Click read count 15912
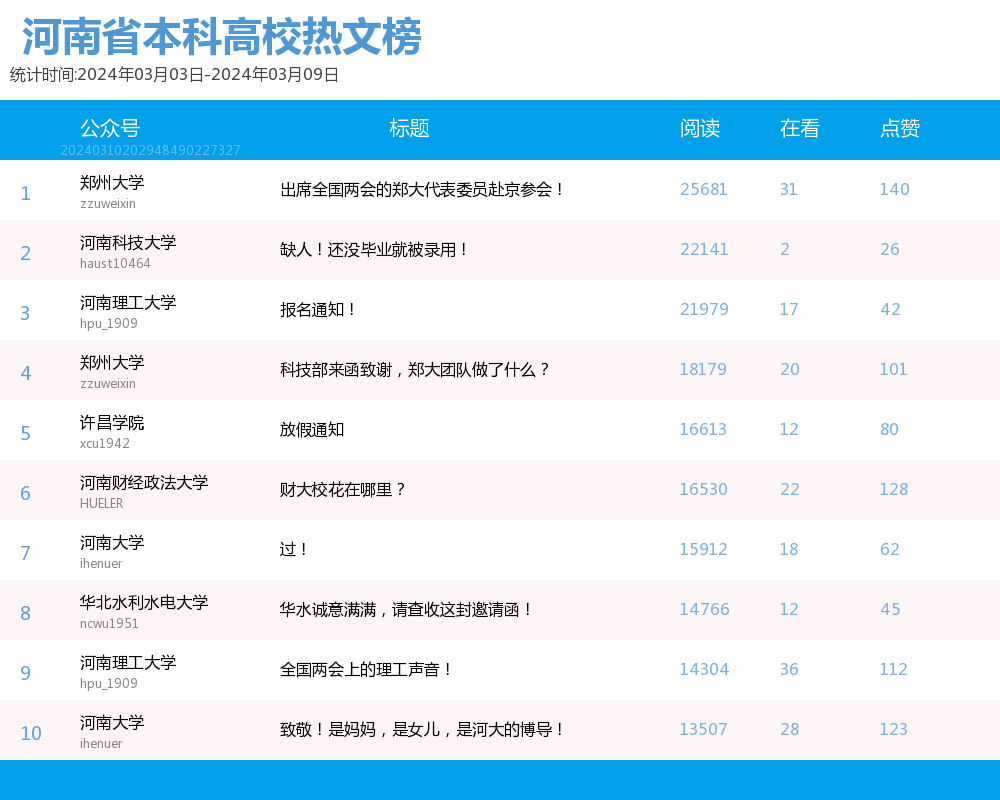This screenshot has height=800, width=1000. (703, 549)
